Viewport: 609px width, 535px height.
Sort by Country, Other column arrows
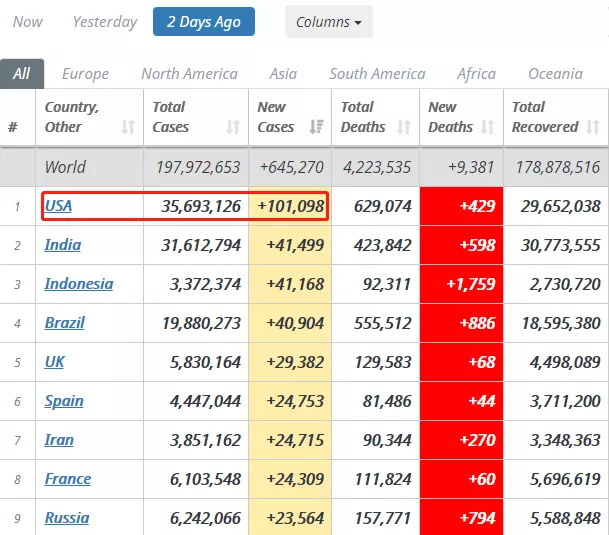point(128,127)
